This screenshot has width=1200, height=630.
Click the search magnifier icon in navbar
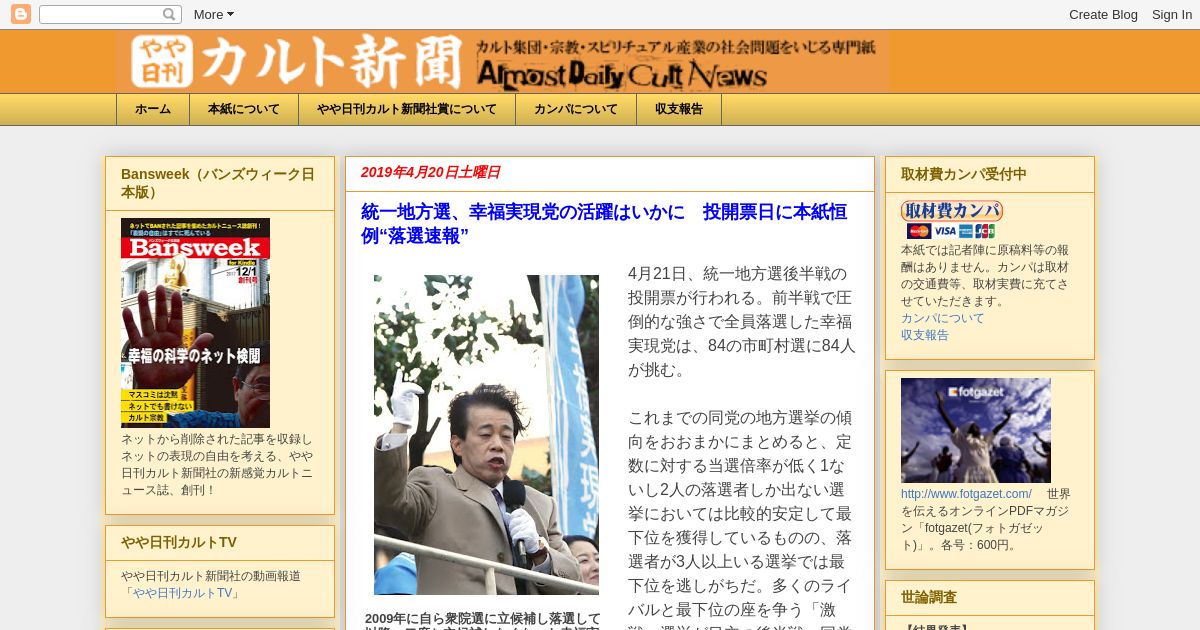[170, 14]
